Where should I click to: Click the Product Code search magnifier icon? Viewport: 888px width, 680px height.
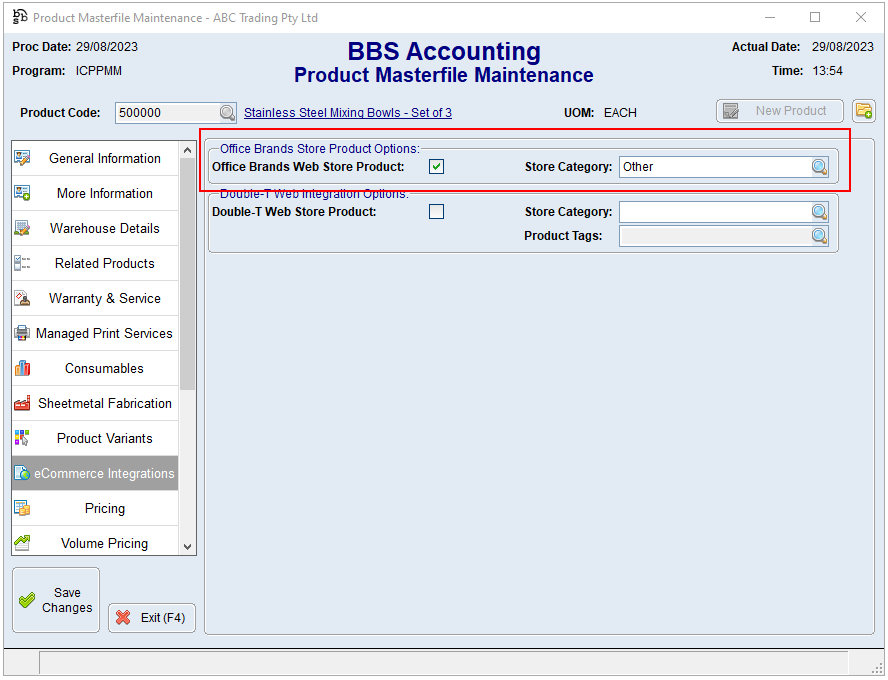tap(227, 113)
